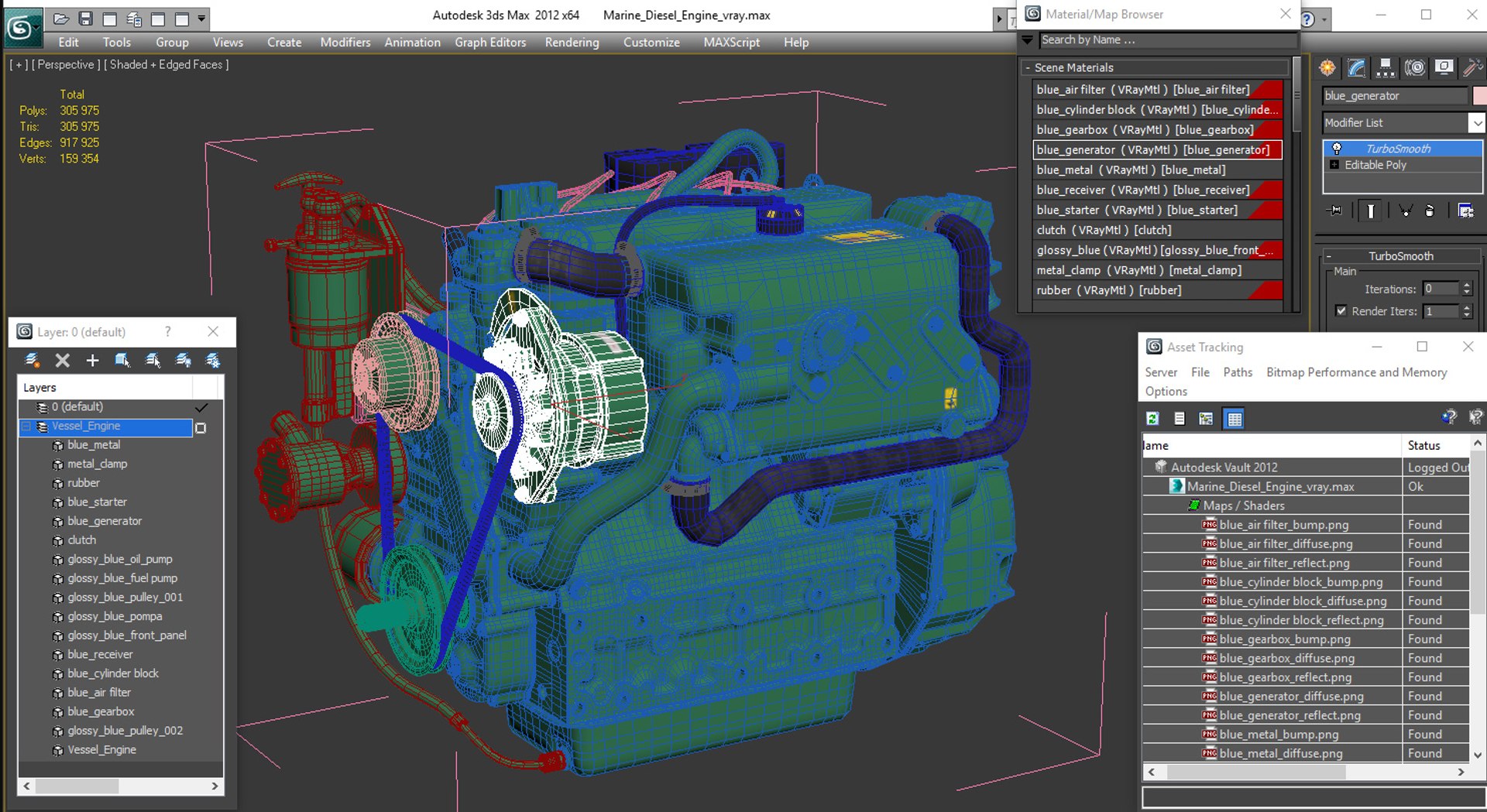1487x812 pixels.
Task: Click Delete Layer X icon
Action: point(63,360)
